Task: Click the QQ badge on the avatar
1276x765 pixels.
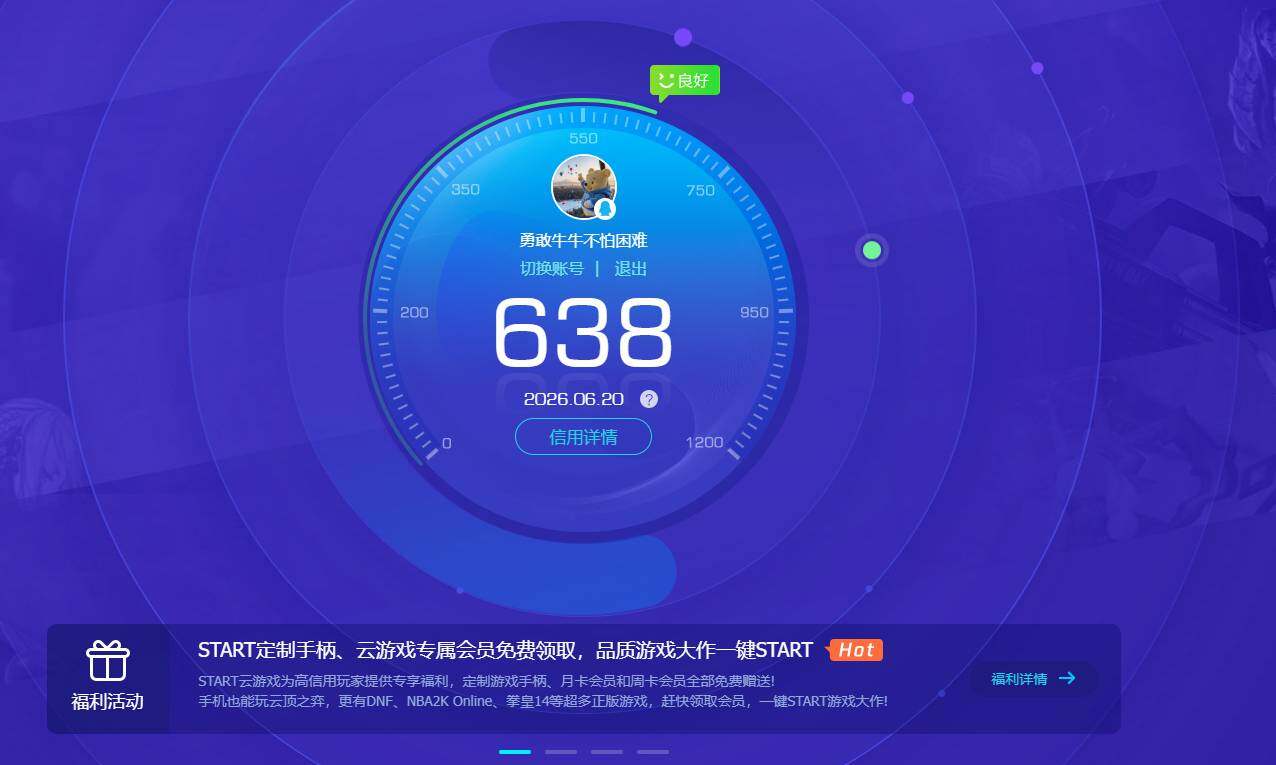Action: click(605, 209)
